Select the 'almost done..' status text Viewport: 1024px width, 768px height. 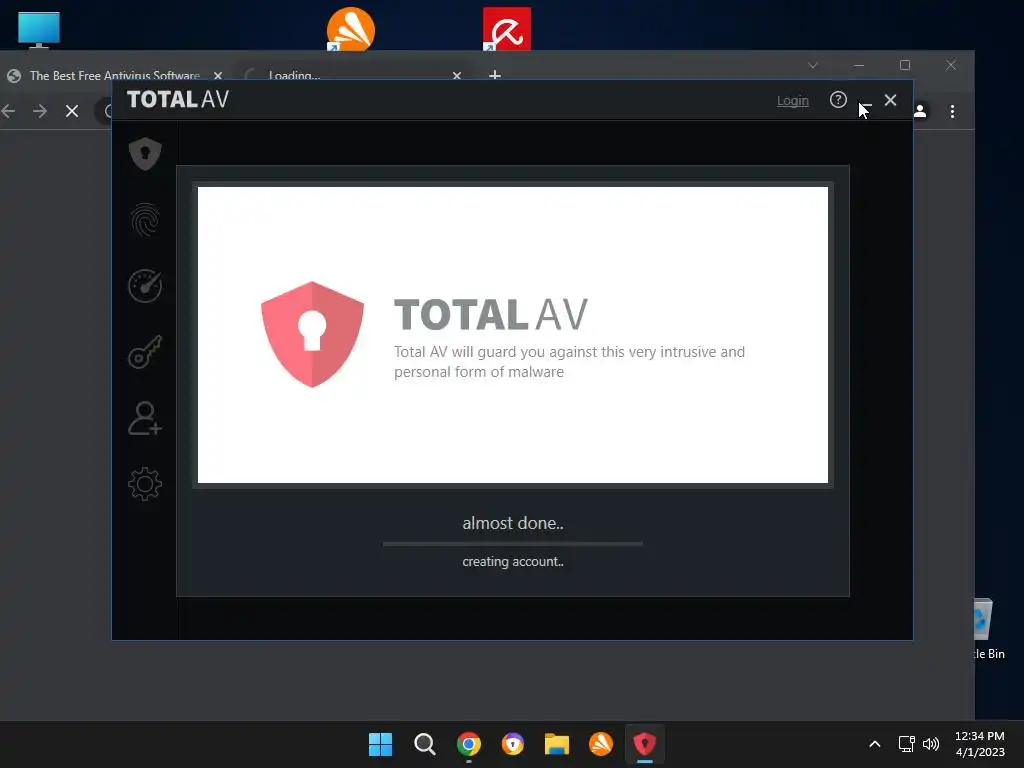(513, 523)
